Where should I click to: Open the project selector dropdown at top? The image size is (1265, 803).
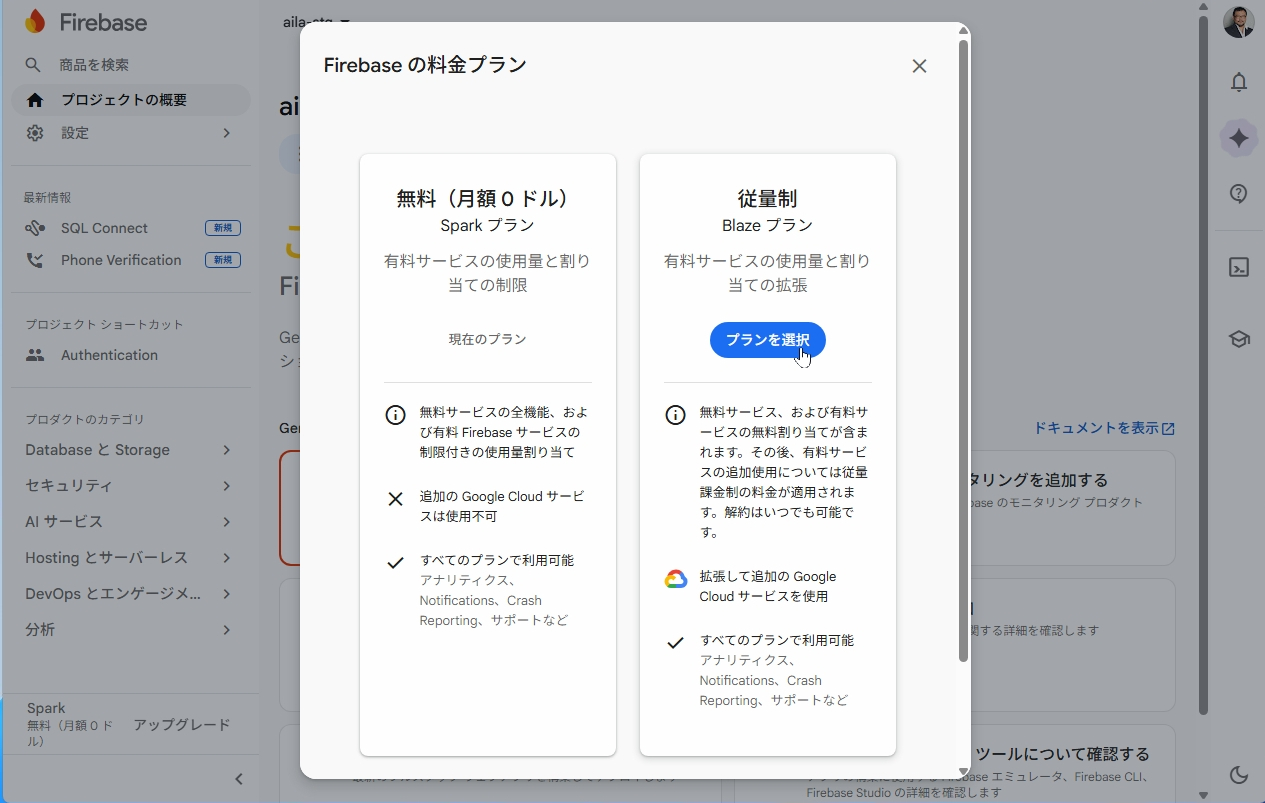pos(316,20)
